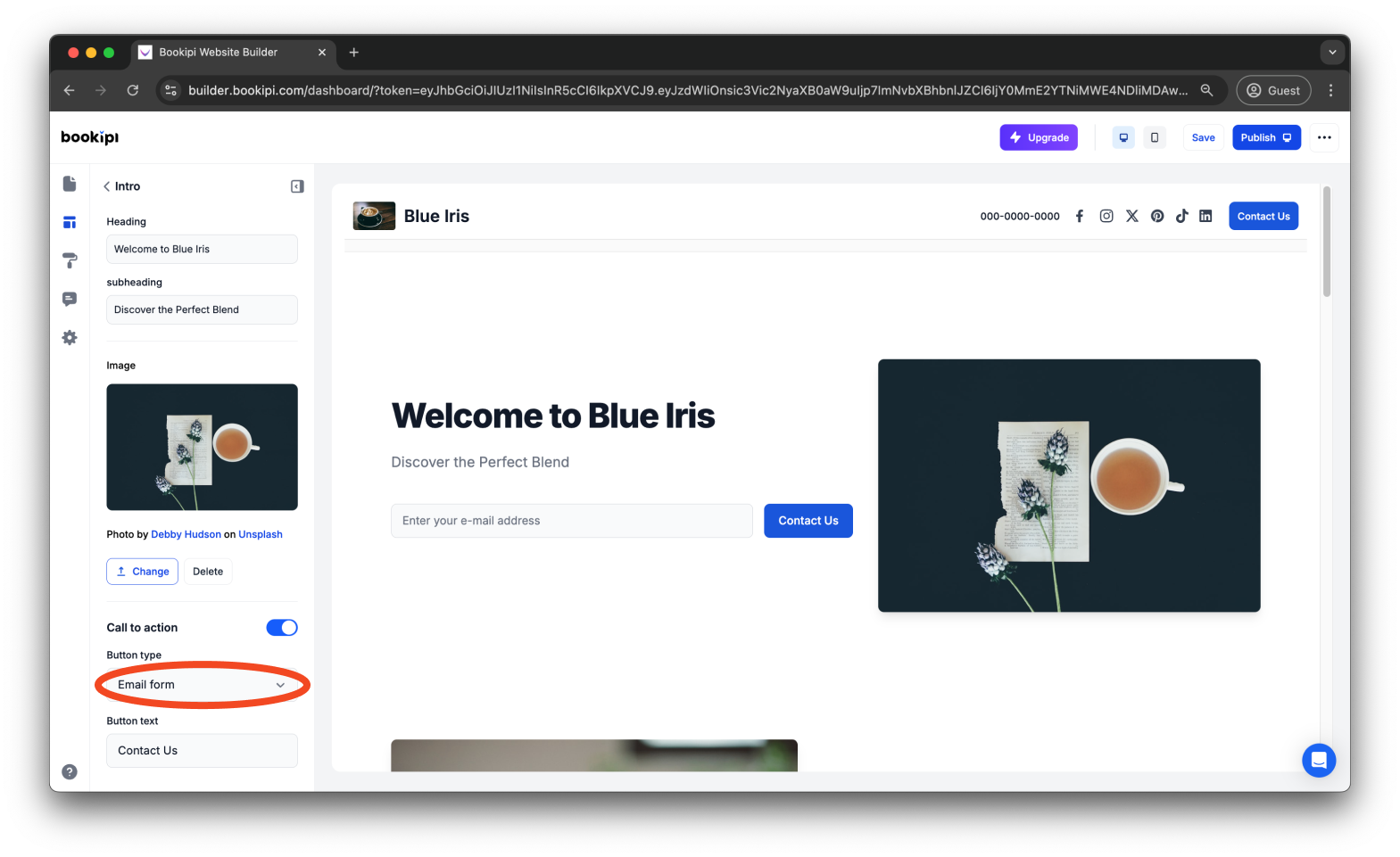Click the TikTok icon in site header
The width and height of the screenshot is (1400, 857).
pos(1181,216)
